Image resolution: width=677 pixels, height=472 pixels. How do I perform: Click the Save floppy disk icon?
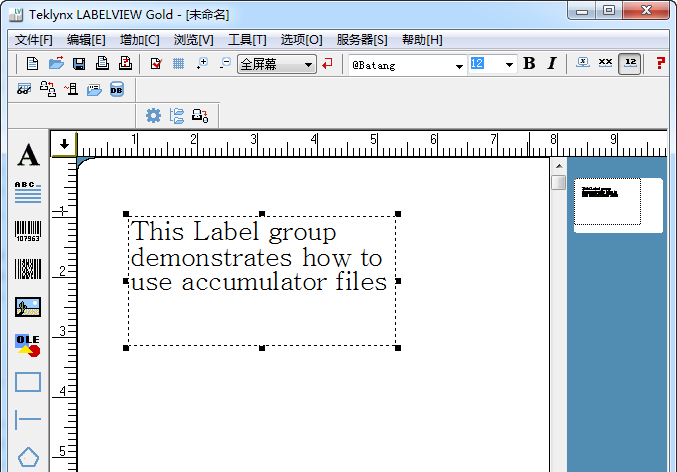tap(79, 64)
